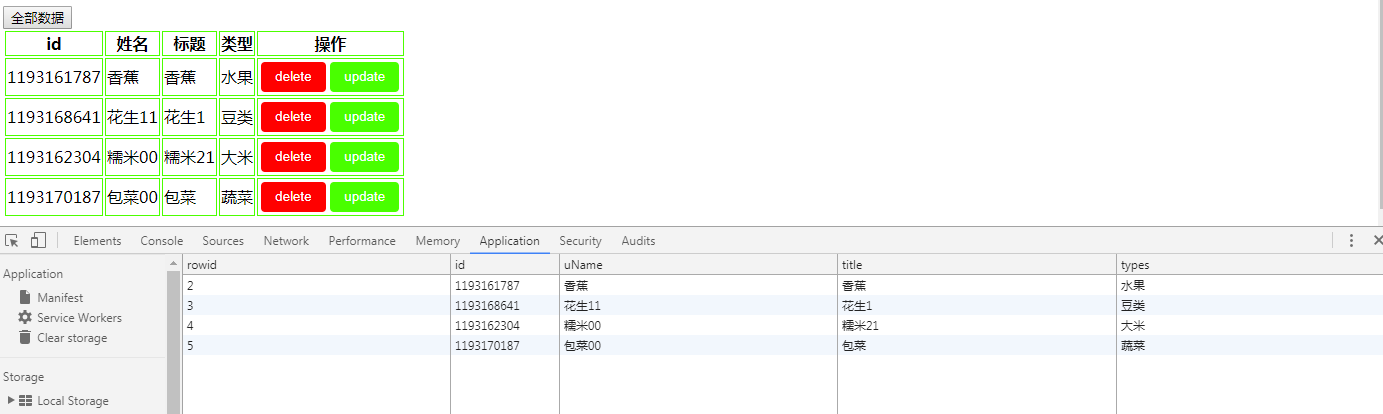Open the Security tab

pyautogui.click(x=580, y=241)
